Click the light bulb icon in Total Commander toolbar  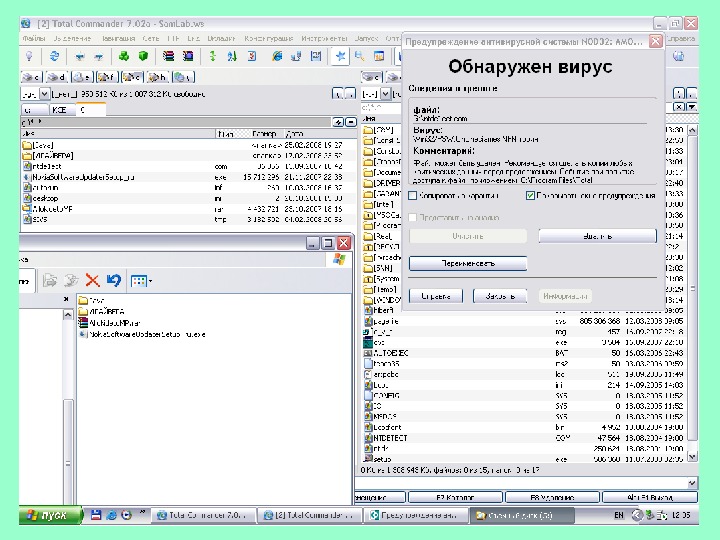pos(30,56)
